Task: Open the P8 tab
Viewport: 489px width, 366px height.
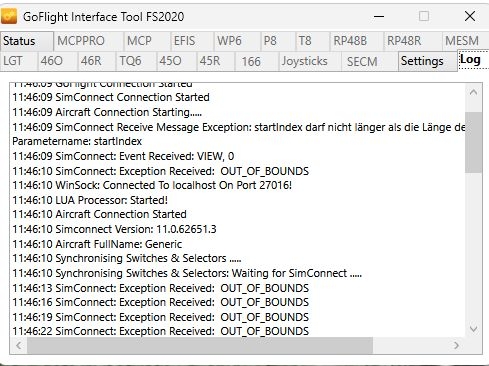Action: click(x=278, y=41)
